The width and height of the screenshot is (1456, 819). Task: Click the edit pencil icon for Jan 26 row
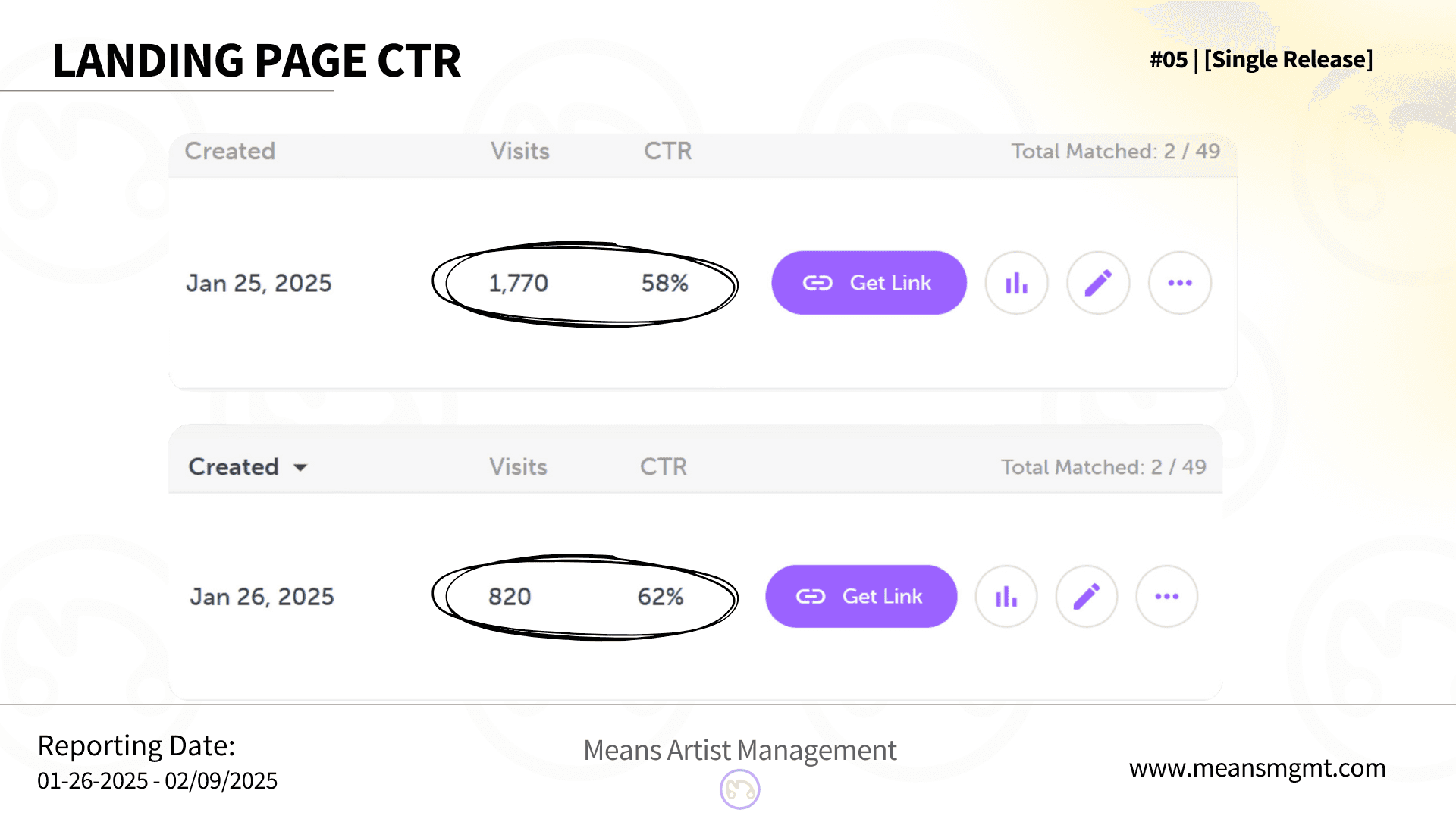tap(1087, 596)
